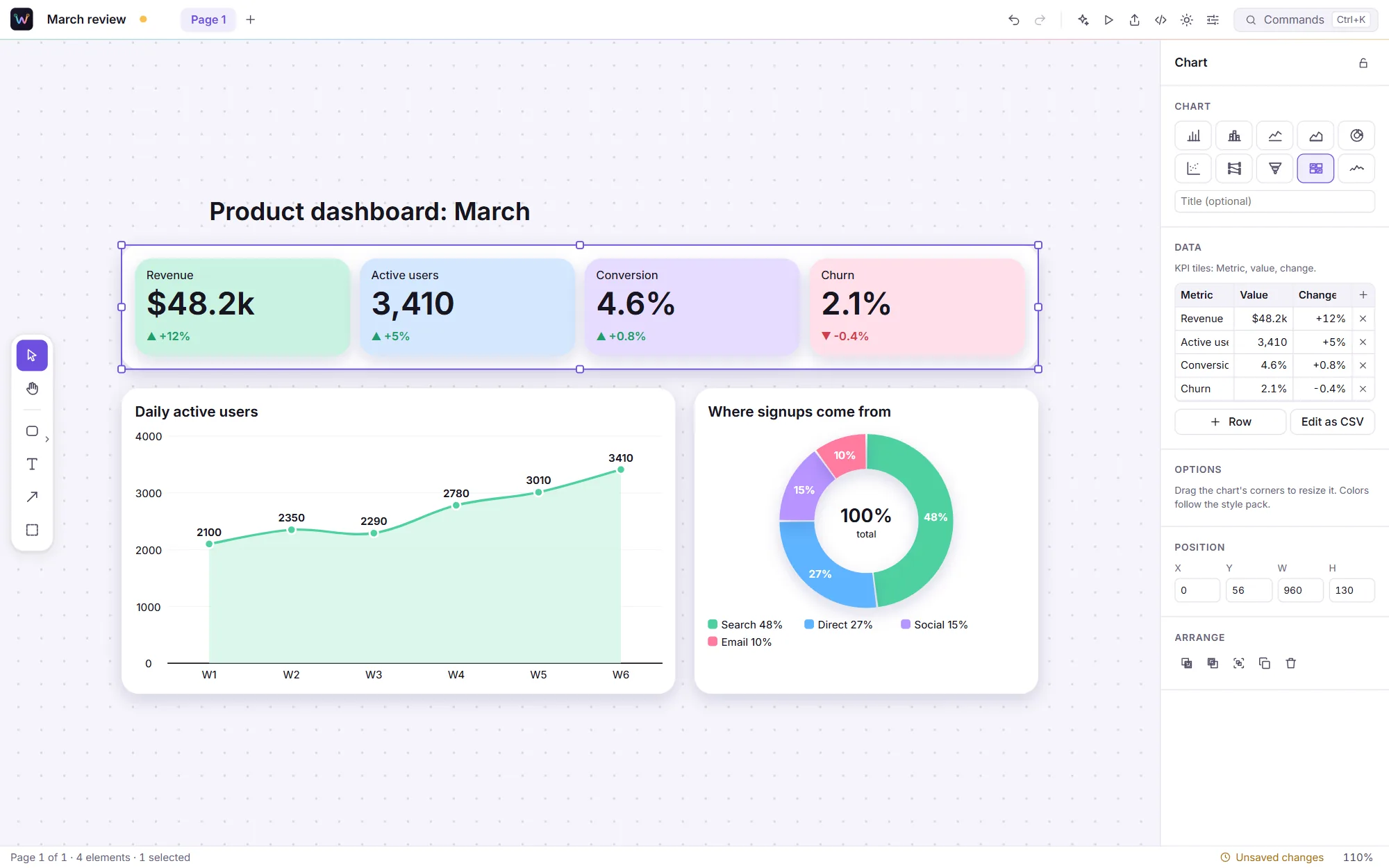
Task: Switch chart type to sparkline
Action: 1356,168
